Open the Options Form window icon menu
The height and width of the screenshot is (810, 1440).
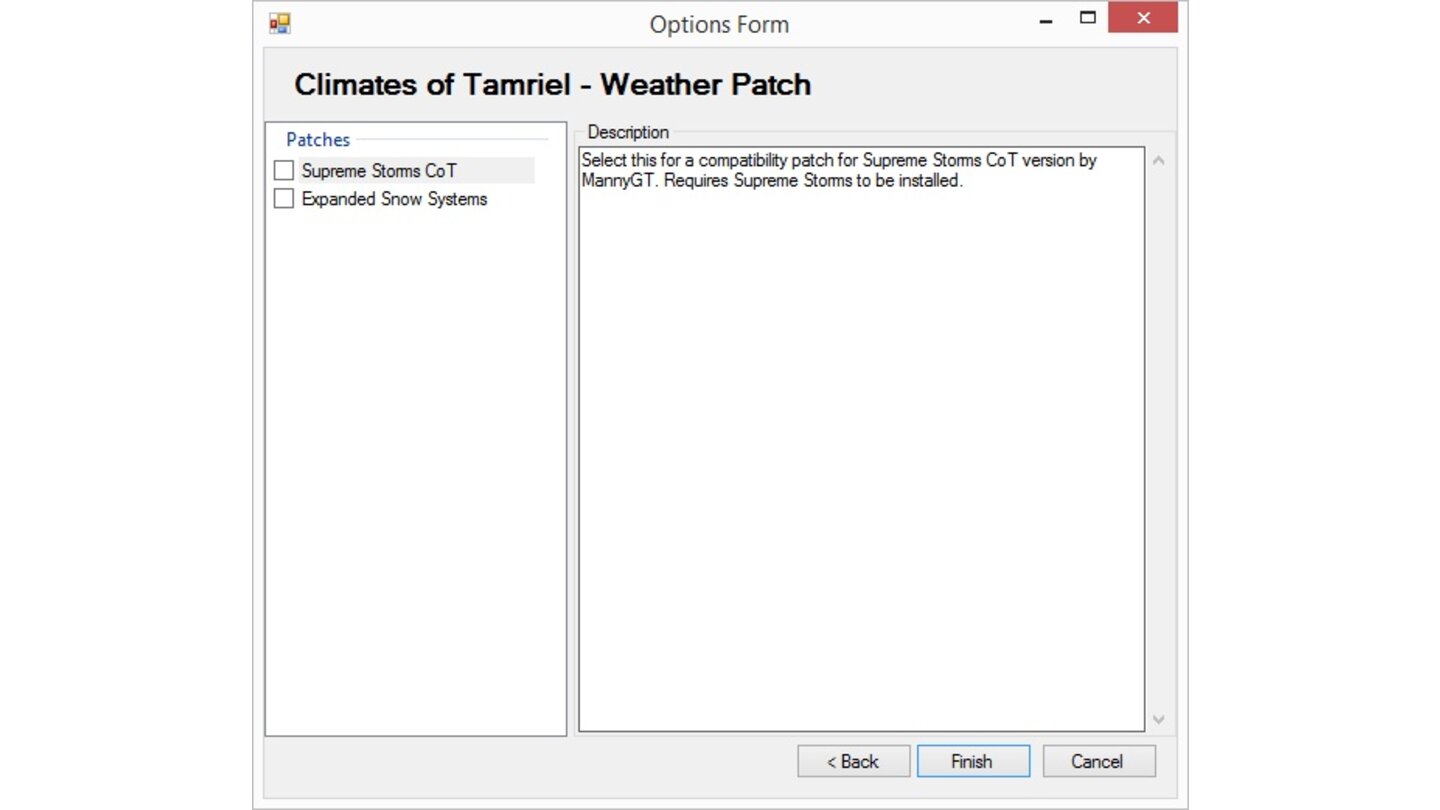[x=280, y=23]
